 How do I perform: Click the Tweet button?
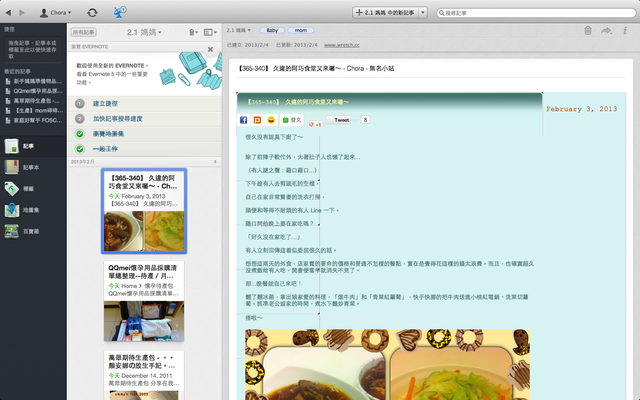click(x=338, y=120)
